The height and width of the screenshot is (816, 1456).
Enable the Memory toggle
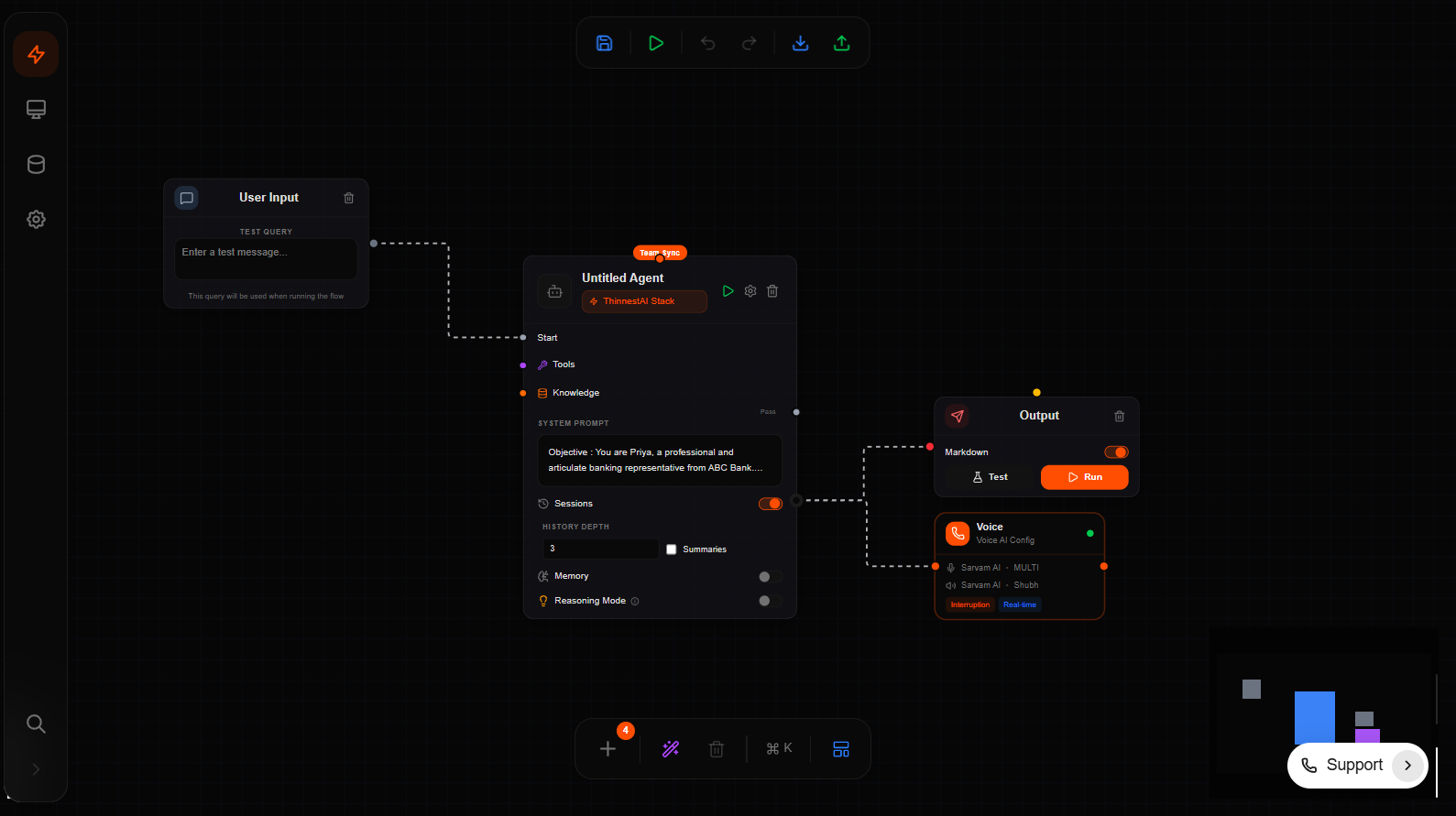pyautogui.click(x=771, y=577)
